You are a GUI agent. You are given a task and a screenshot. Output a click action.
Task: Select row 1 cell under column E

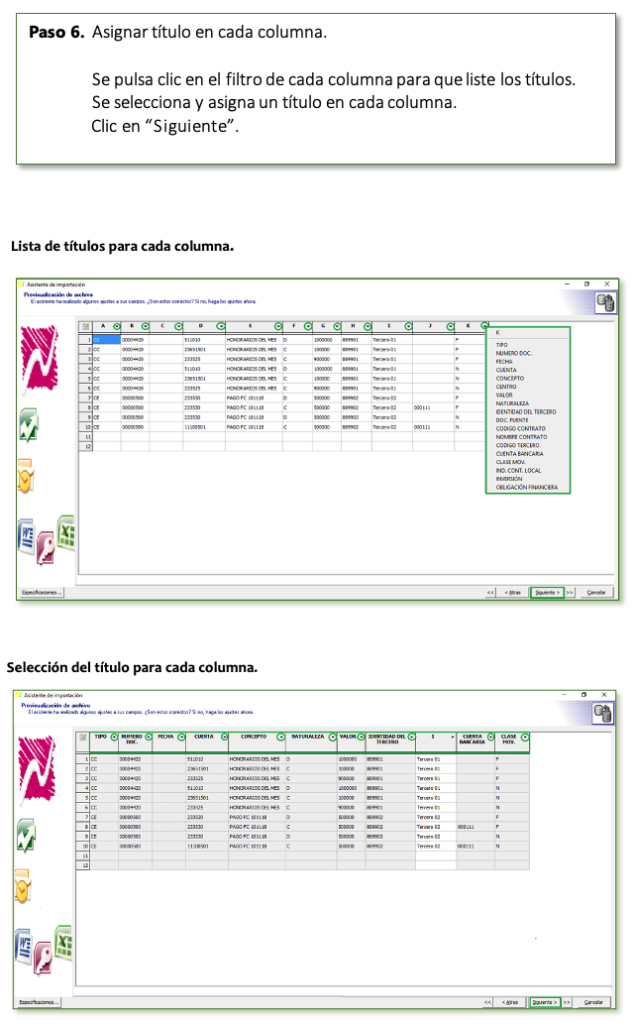coord(252,340)
